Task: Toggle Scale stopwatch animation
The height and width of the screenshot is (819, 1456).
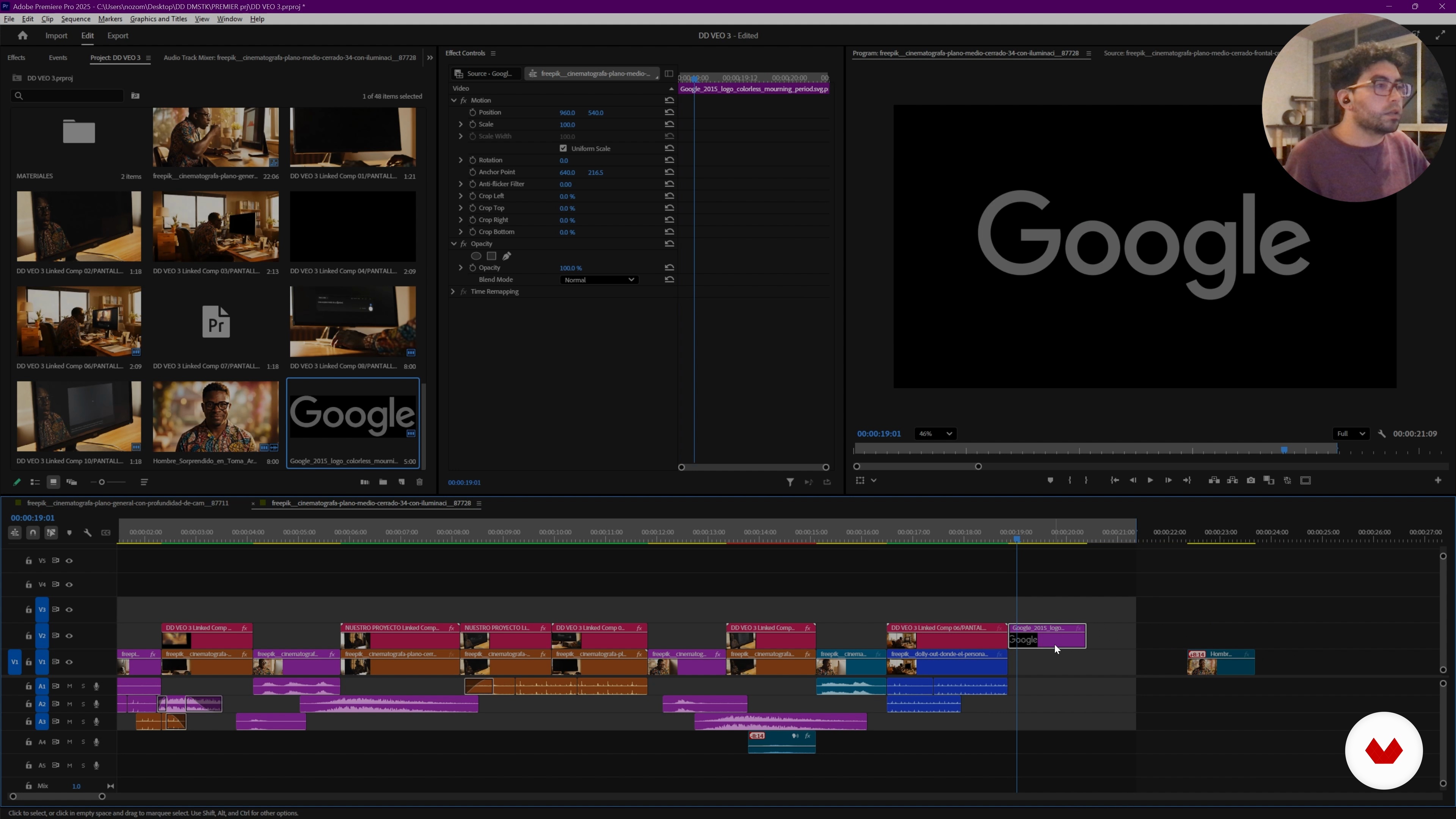Action: click(472, 124)
